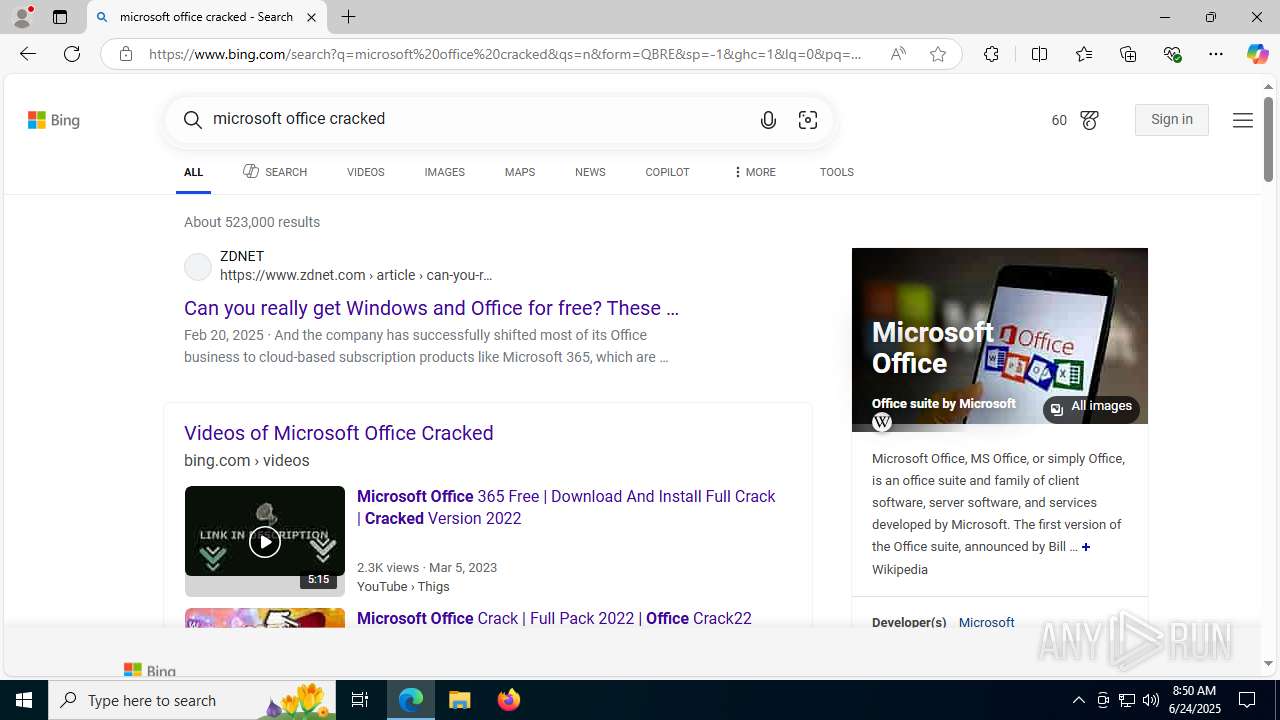Image resolution: width=1280 pixels, height=720 pixels.
Task: Click the search magnifier icon
Action: [193, 120]
